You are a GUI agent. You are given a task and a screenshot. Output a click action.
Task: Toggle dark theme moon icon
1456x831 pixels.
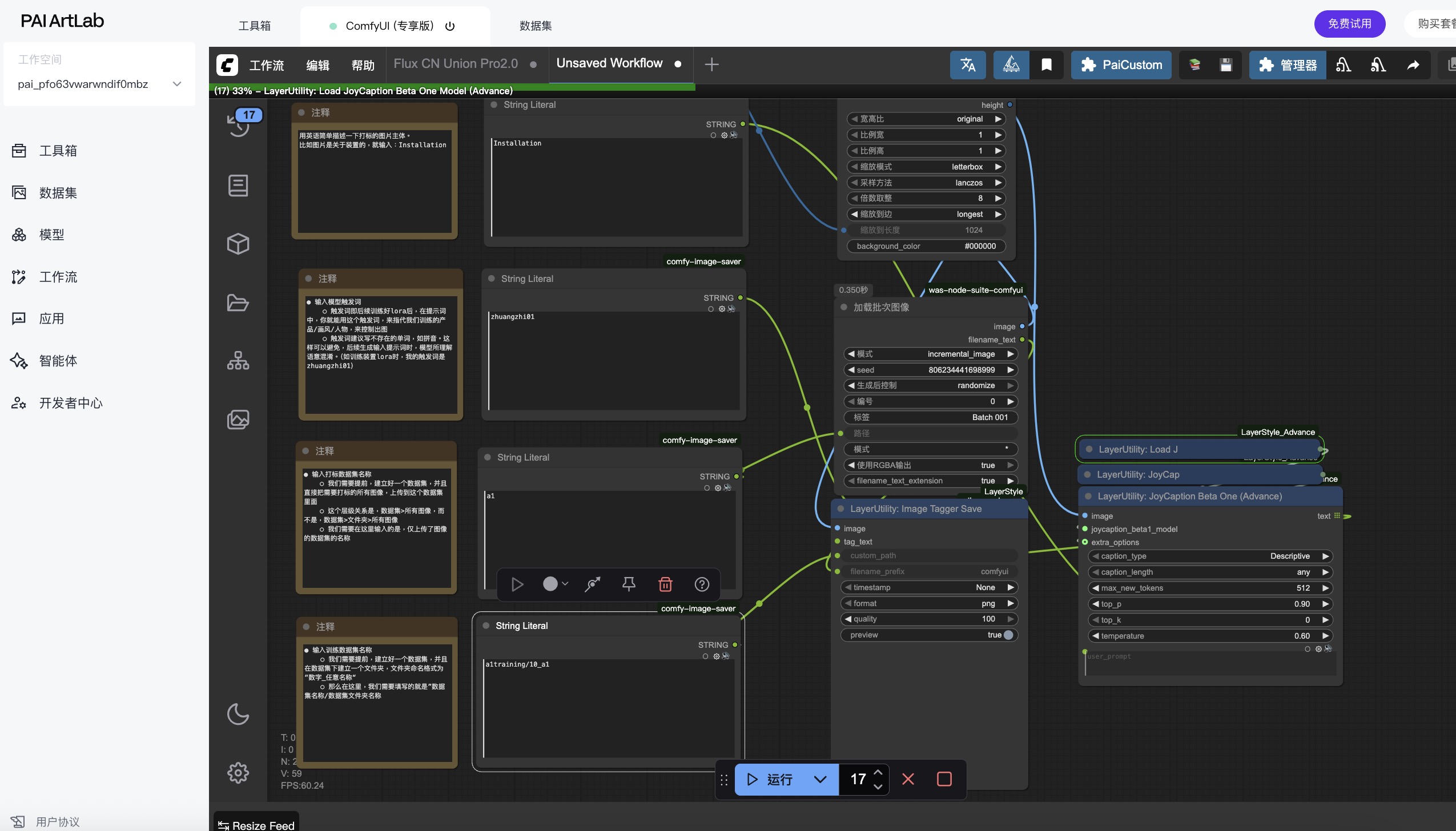pyautogui.click(x=238, y=713)
